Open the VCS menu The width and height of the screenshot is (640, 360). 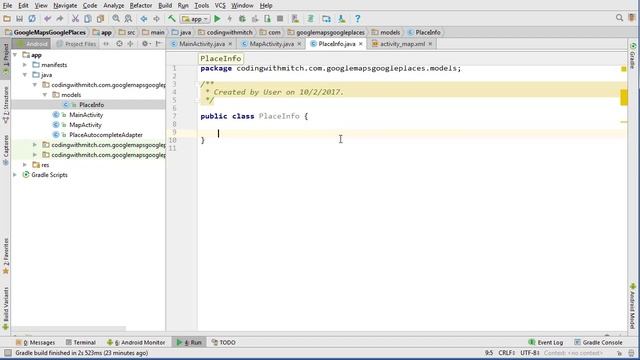tap(220, 6)
